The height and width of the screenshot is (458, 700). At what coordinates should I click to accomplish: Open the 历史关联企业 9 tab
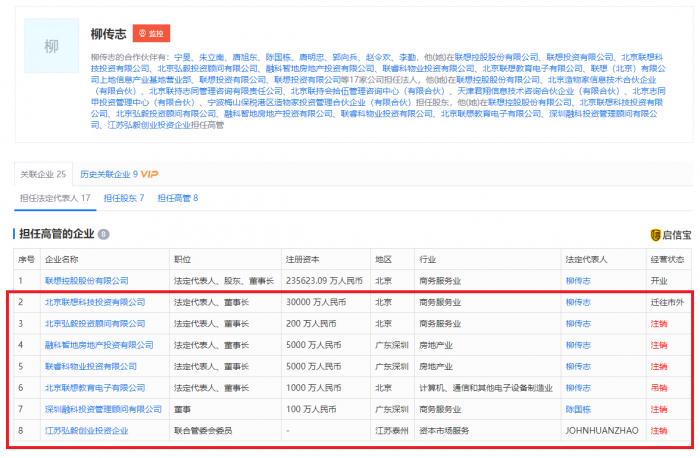(x=108, y=174)
